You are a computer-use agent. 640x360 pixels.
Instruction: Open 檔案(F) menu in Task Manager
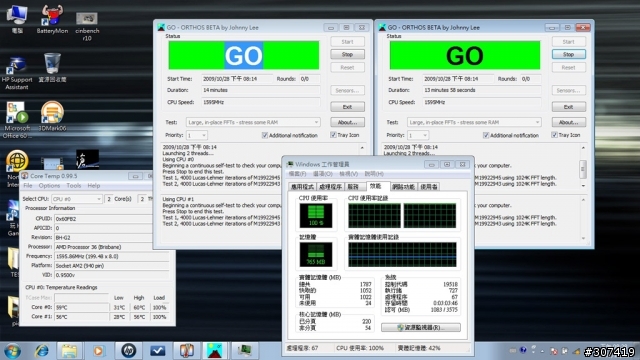click(298, 174)
